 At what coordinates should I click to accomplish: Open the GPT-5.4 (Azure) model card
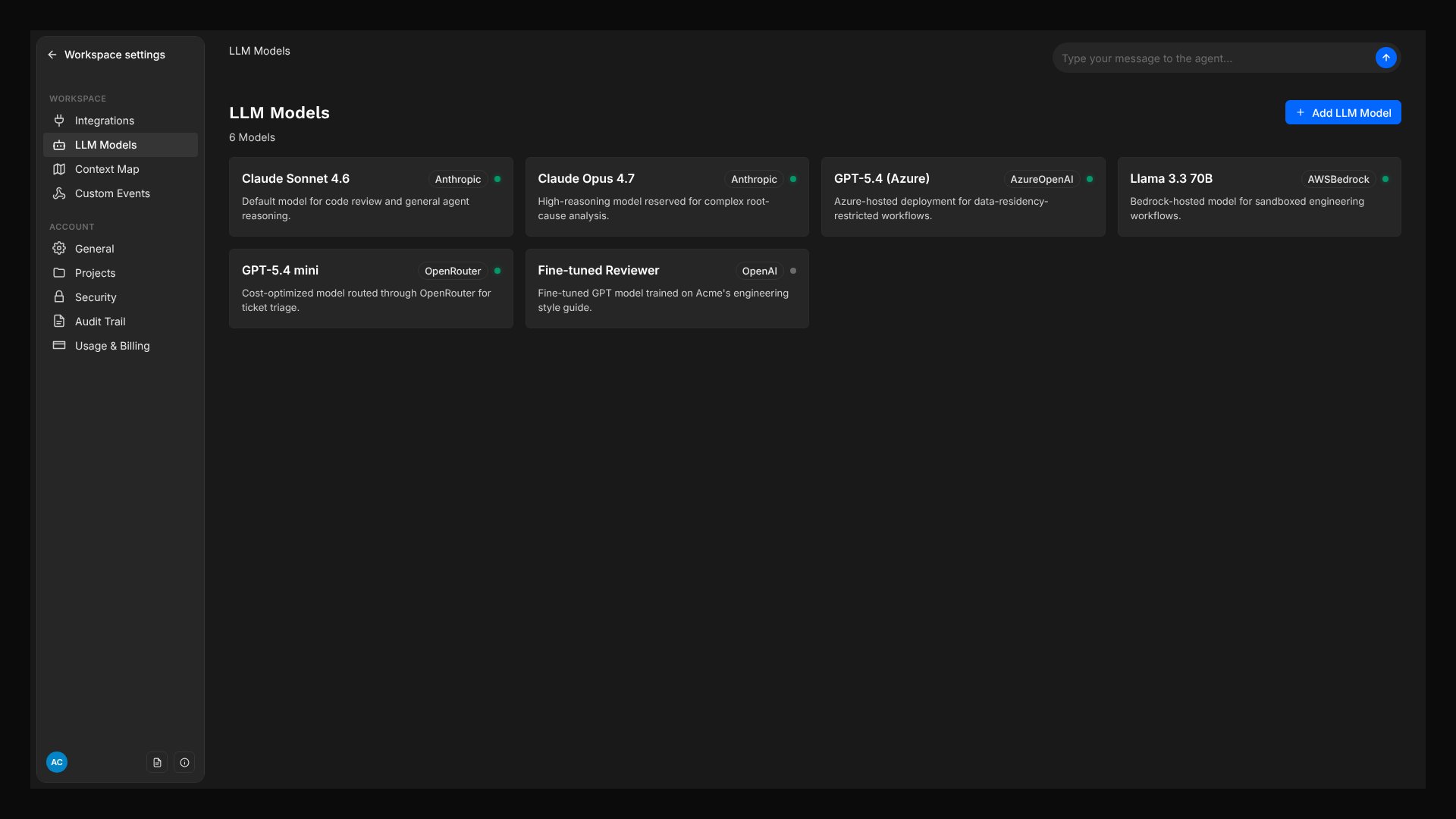pyautogui.click(x=963, y=196)
